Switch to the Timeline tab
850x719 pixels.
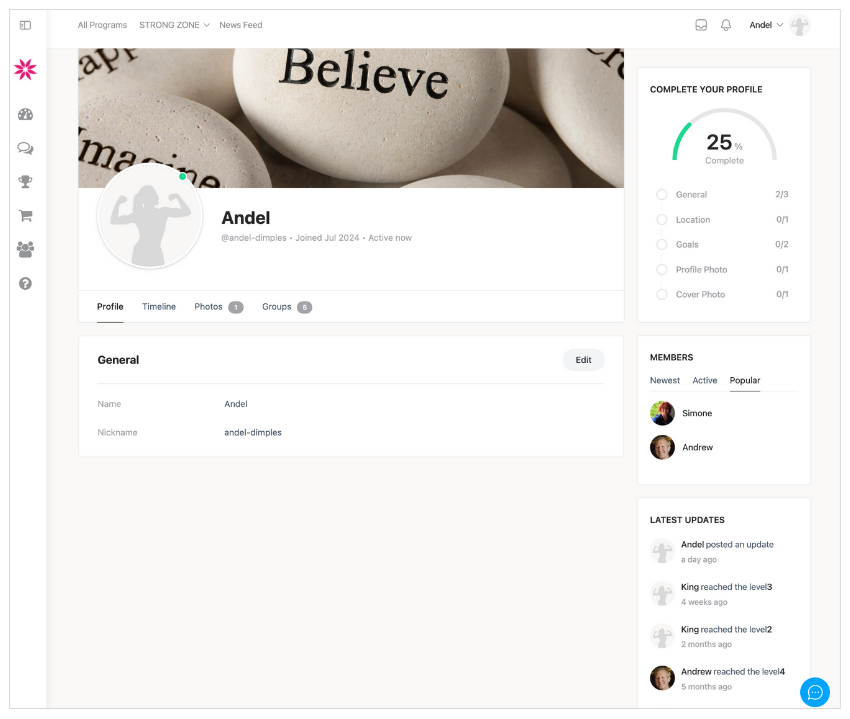[x=159, y=306]
